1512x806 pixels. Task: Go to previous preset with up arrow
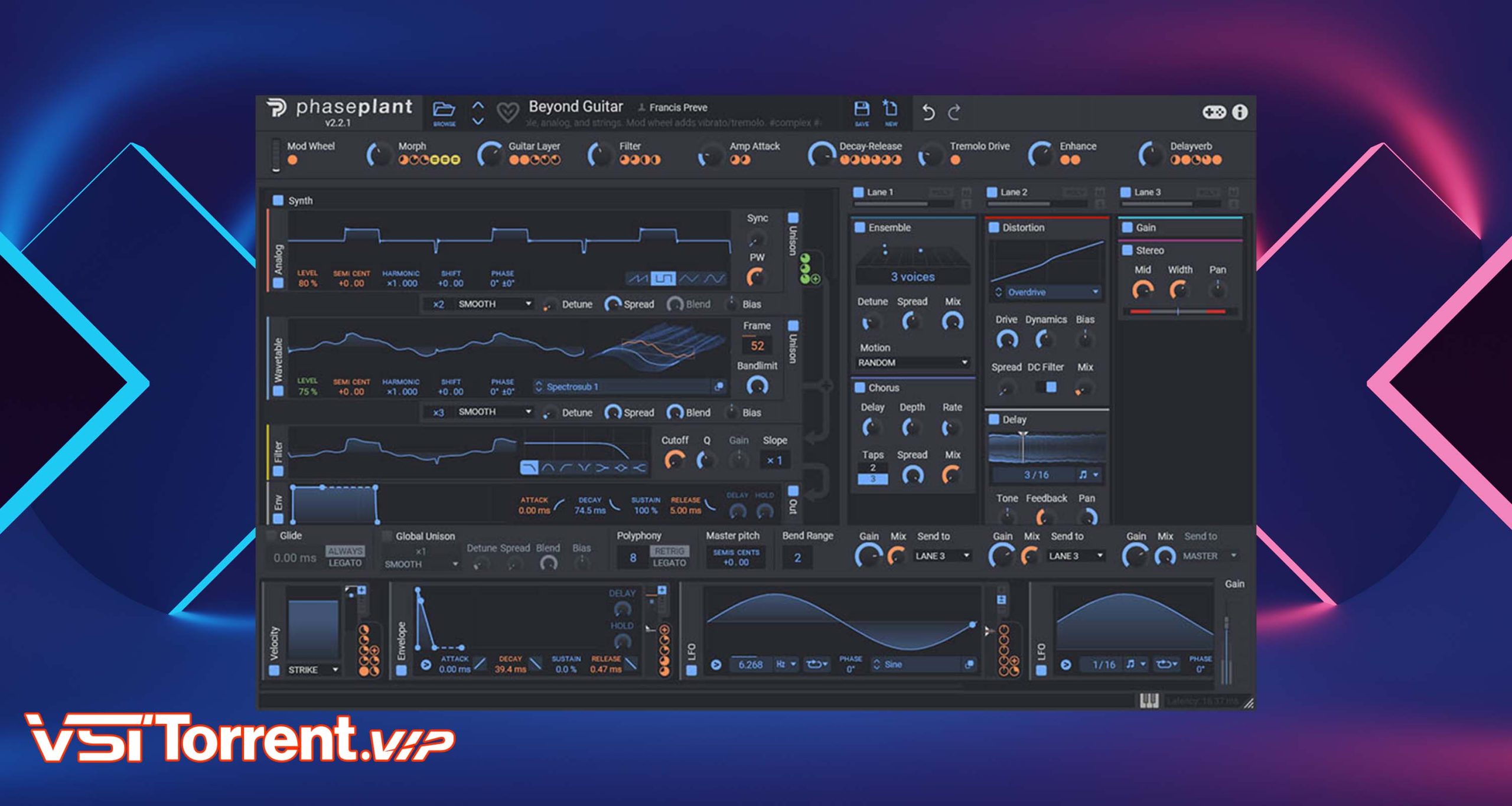(x=478, y=105)
